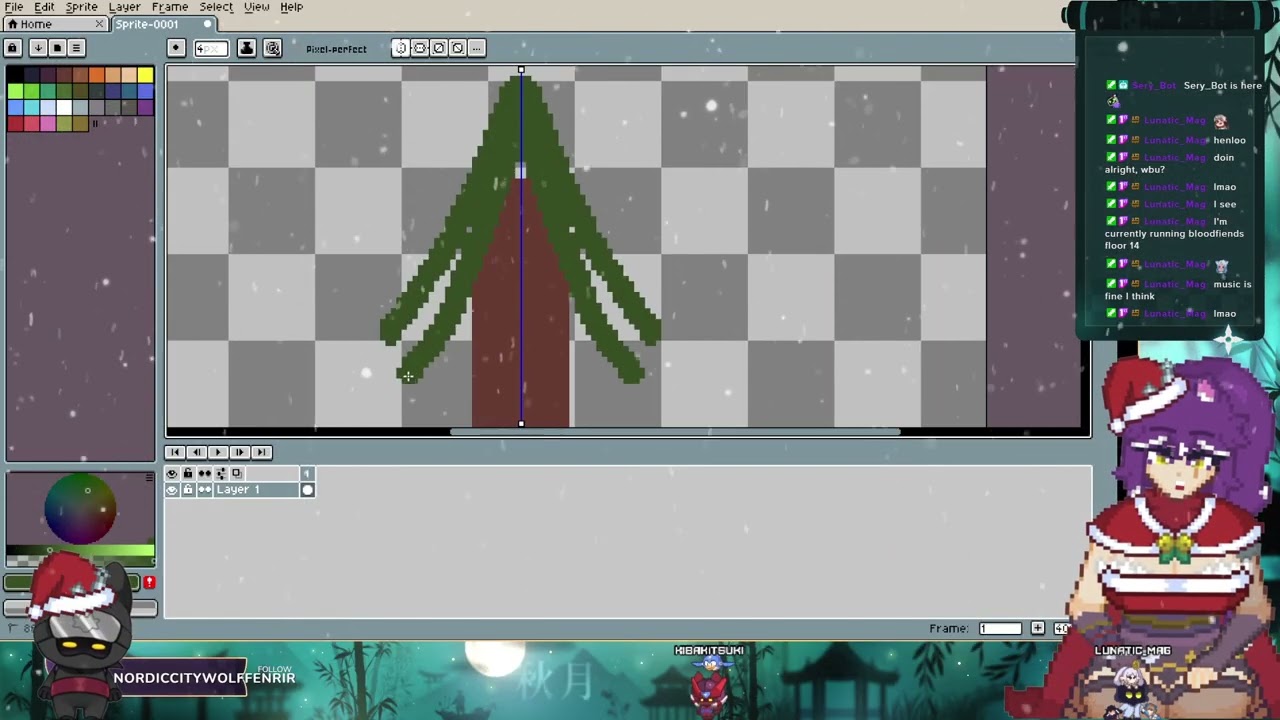Viewport: 1280px width, 720px height.
Task: Open the Layer menu
Action: click(x=124, y=7)
